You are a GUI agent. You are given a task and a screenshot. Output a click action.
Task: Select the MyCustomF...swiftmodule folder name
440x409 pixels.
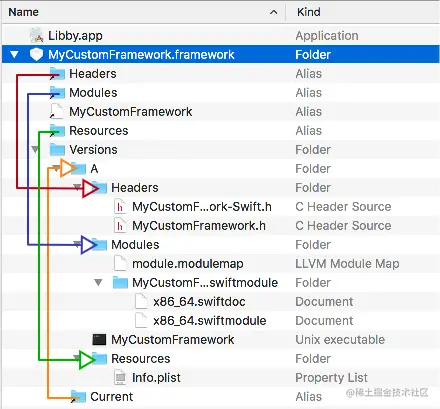coord(205,282)
